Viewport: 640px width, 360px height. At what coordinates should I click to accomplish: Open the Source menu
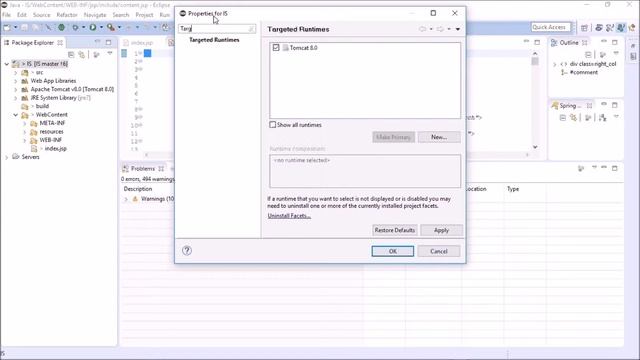42,15
